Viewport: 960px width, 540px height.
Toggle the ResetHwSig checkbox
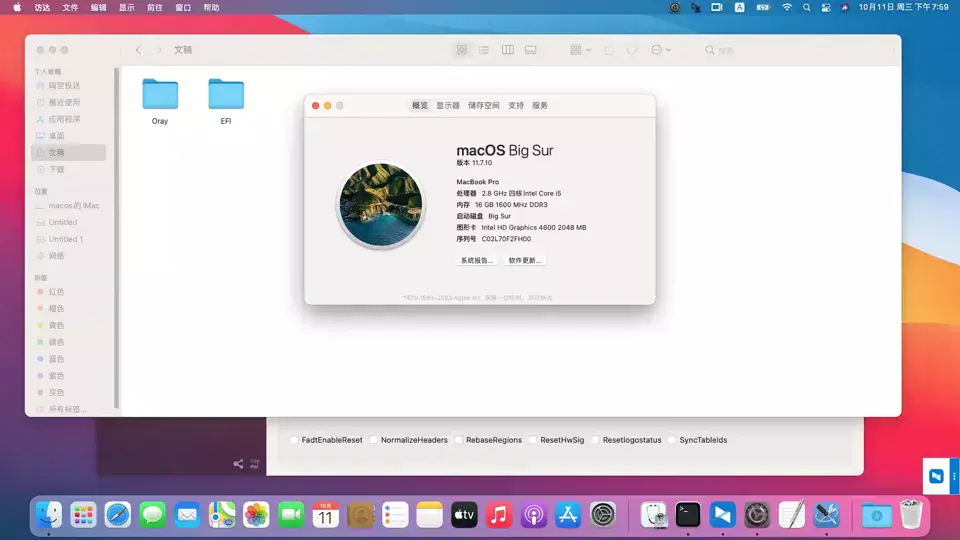[533, 440]
